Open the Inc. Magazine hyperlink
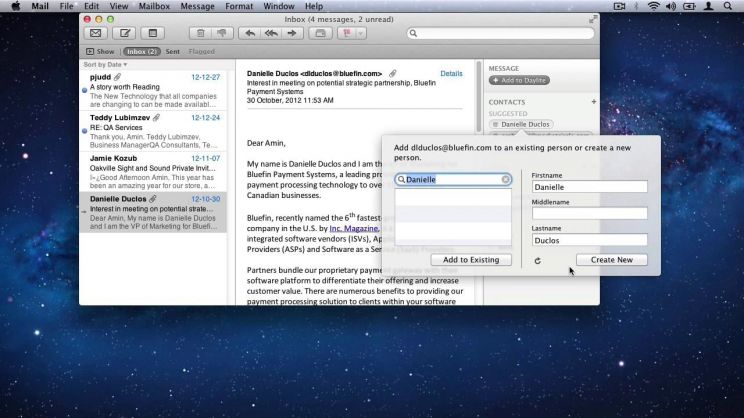The height and width of the screenshot is (418, 744). tap(353, 228)
